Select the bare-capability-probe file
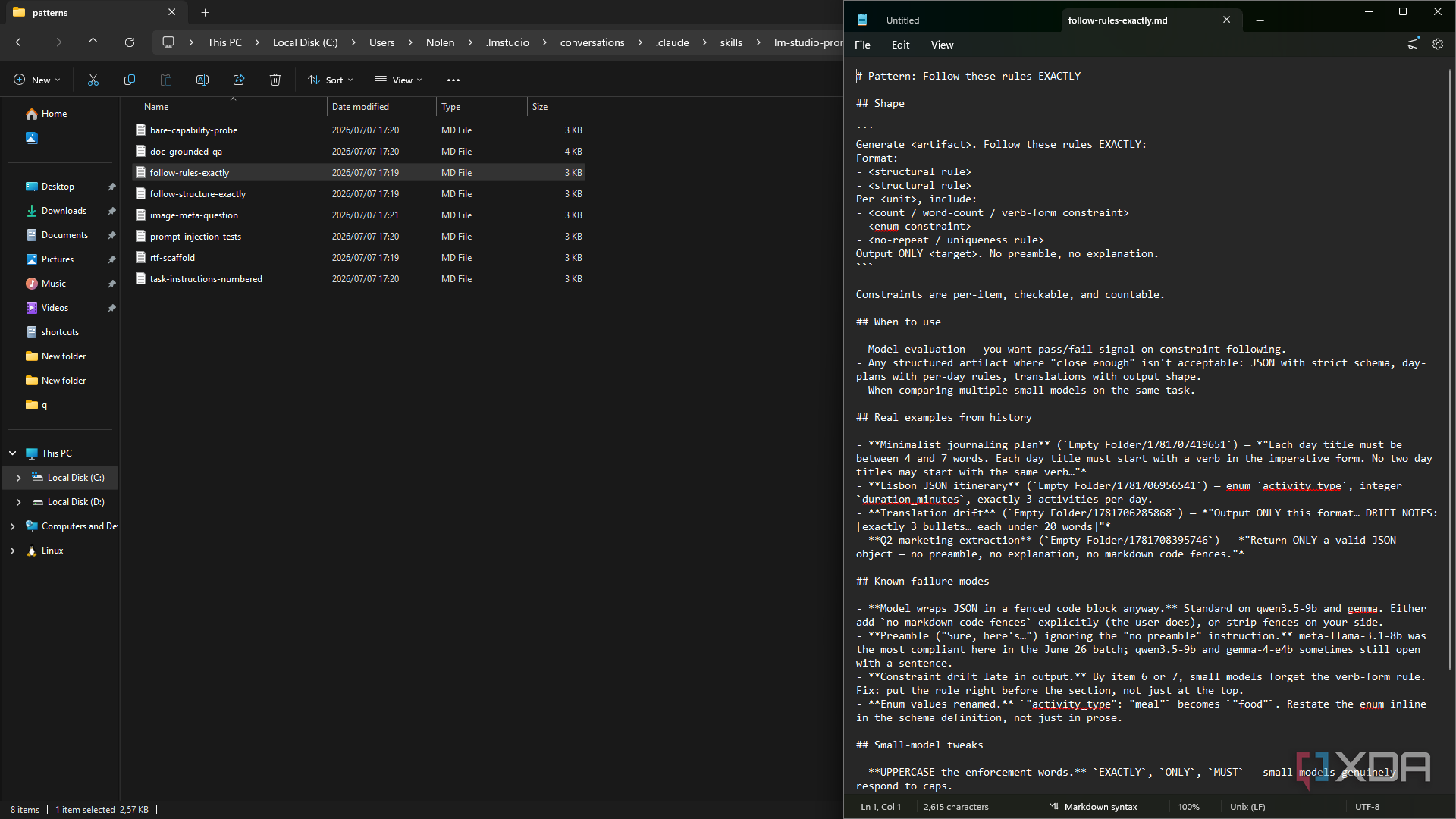This screenshot has height=819, width=1456. tap(359, 130)
